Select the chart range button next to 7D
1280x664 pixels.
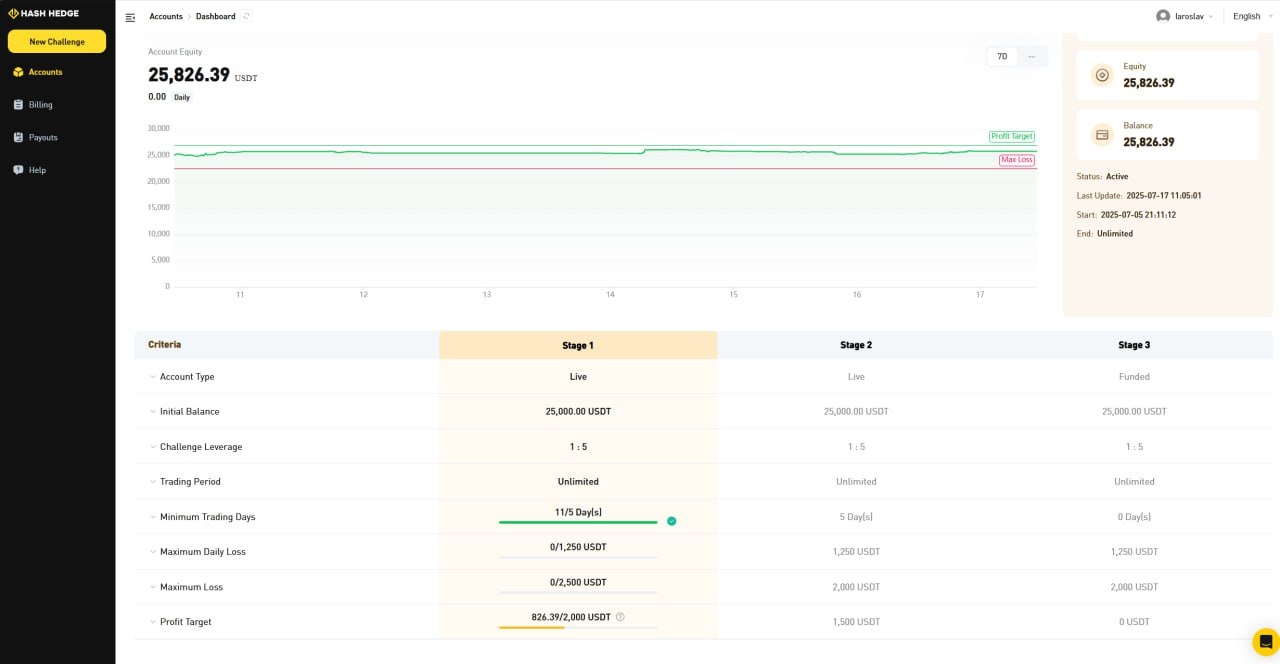pos(1032,57)
